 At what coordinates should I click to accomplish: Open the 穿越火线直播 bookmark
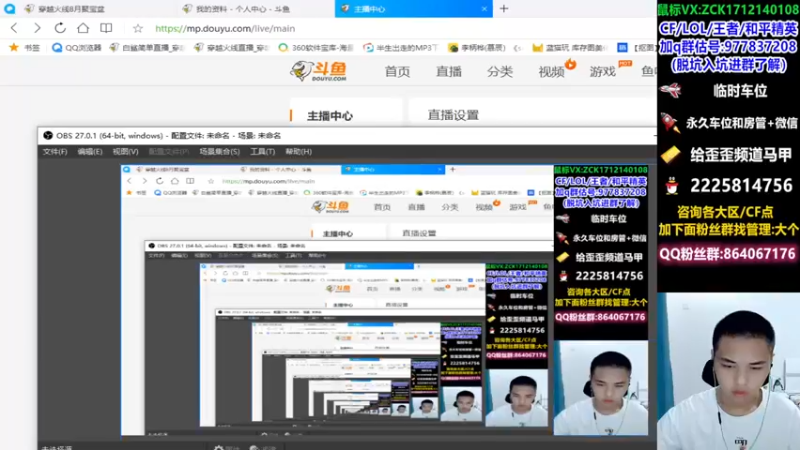pos(231,47)
